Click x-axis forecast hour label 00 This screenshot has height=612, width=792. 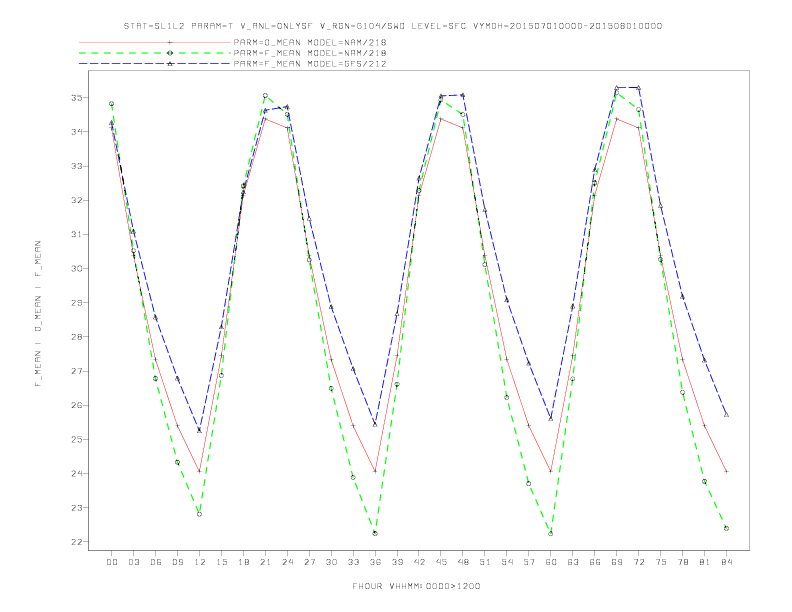[x=112, y=562]
